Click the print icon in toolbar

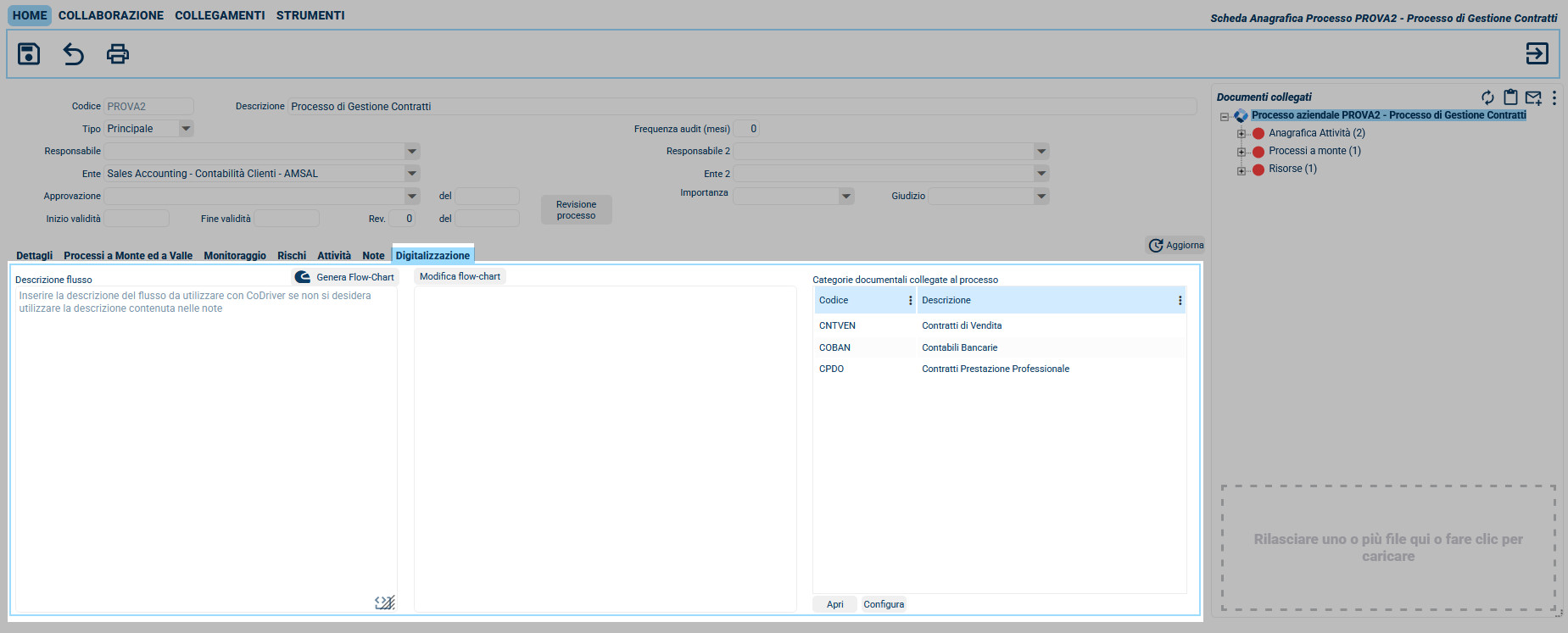[118, 54]
